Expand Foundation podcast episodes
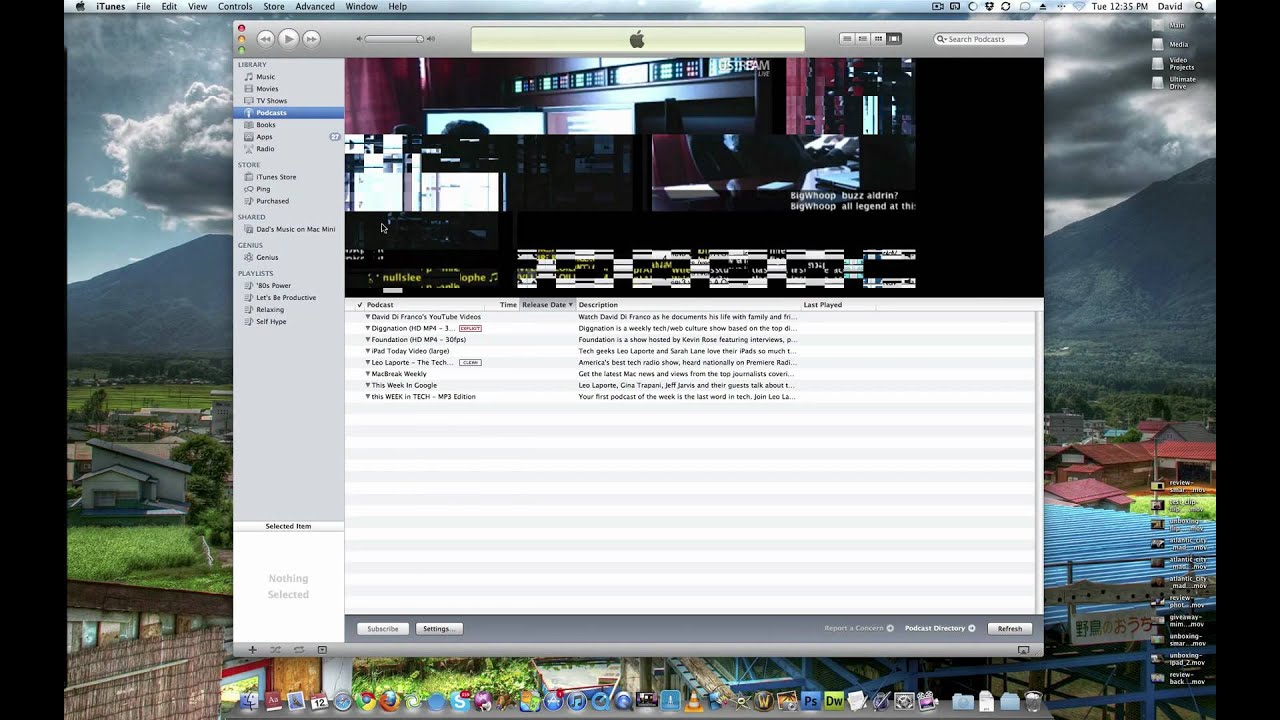The image size is (1280, 720). pyautogui.click(x=368, y=340)
